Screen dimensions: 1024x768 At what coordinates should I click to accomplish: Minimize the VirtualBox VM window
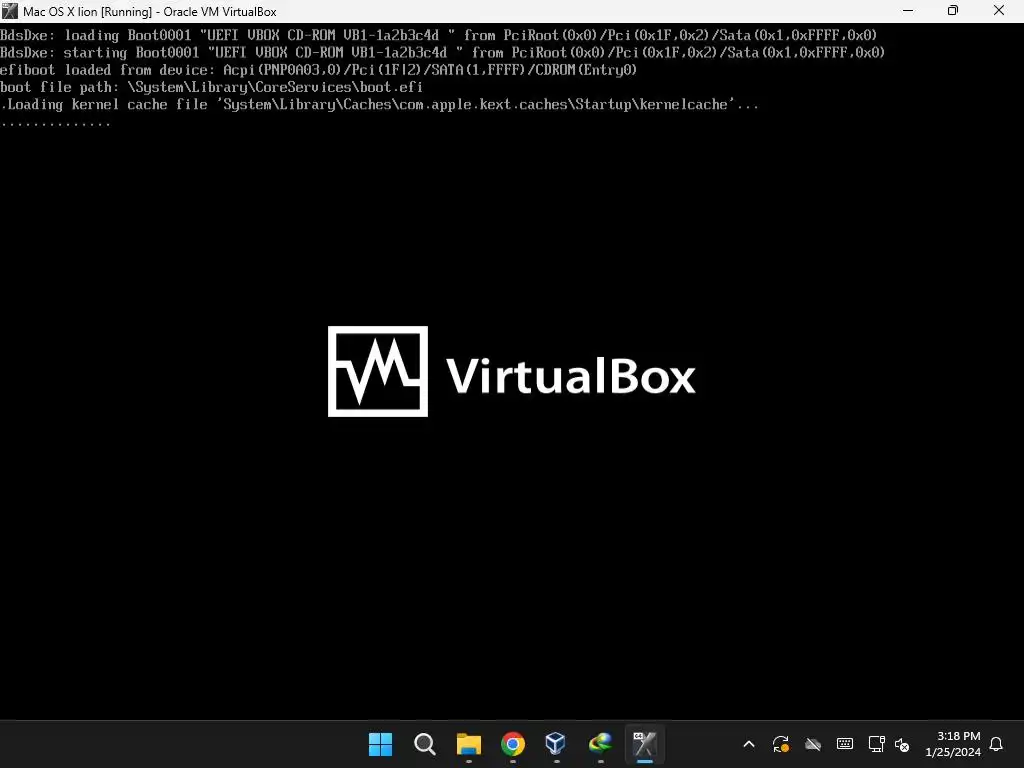(908, 11)
